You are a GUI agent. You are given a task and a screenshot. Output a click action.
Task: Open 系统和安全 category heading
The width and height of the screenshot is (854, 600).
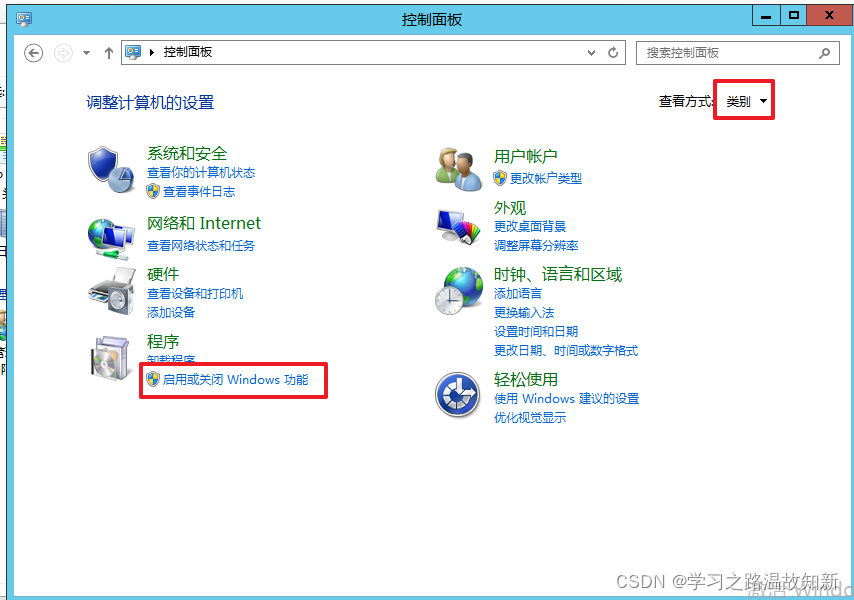click(187, 154)
